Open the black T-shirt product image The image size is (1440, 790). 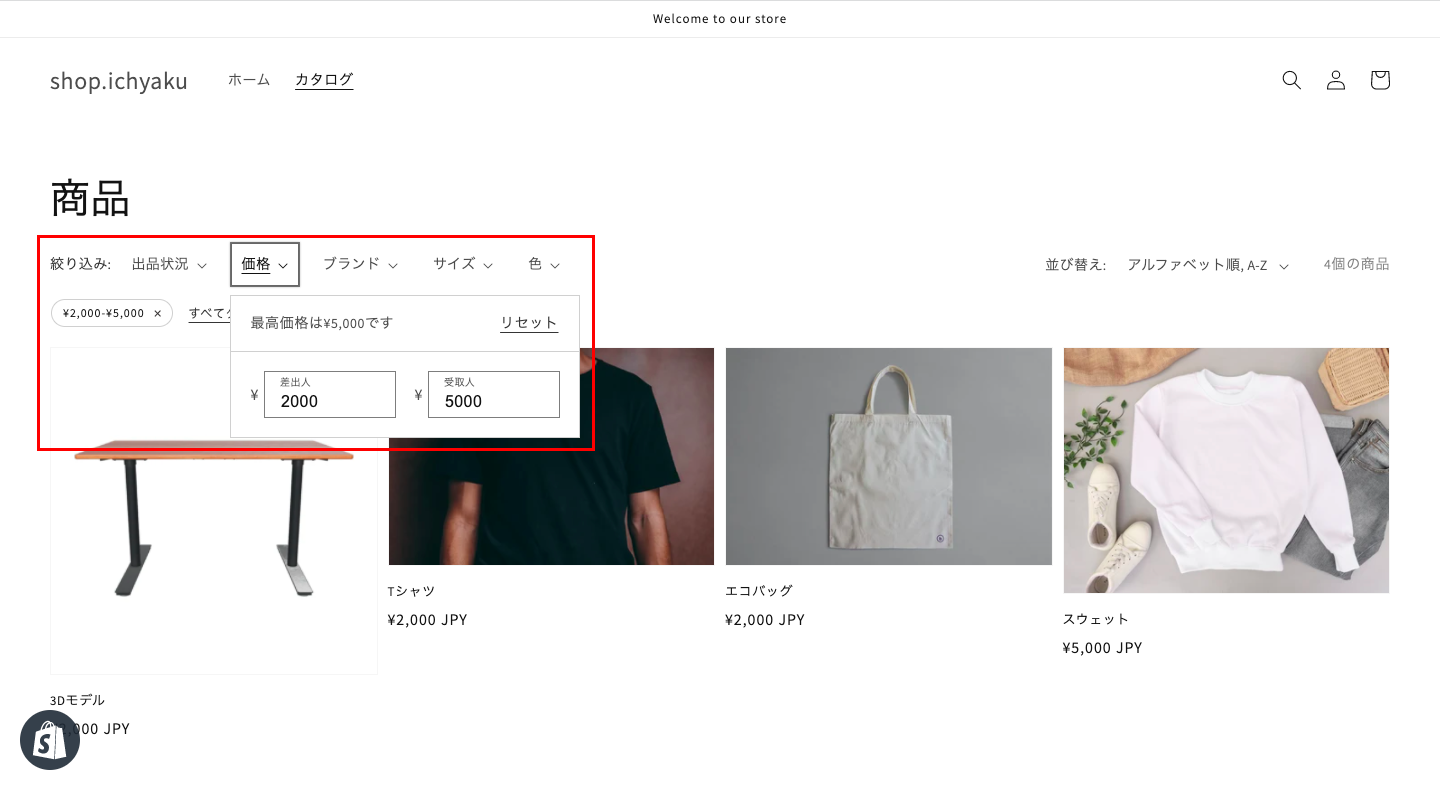551,456
